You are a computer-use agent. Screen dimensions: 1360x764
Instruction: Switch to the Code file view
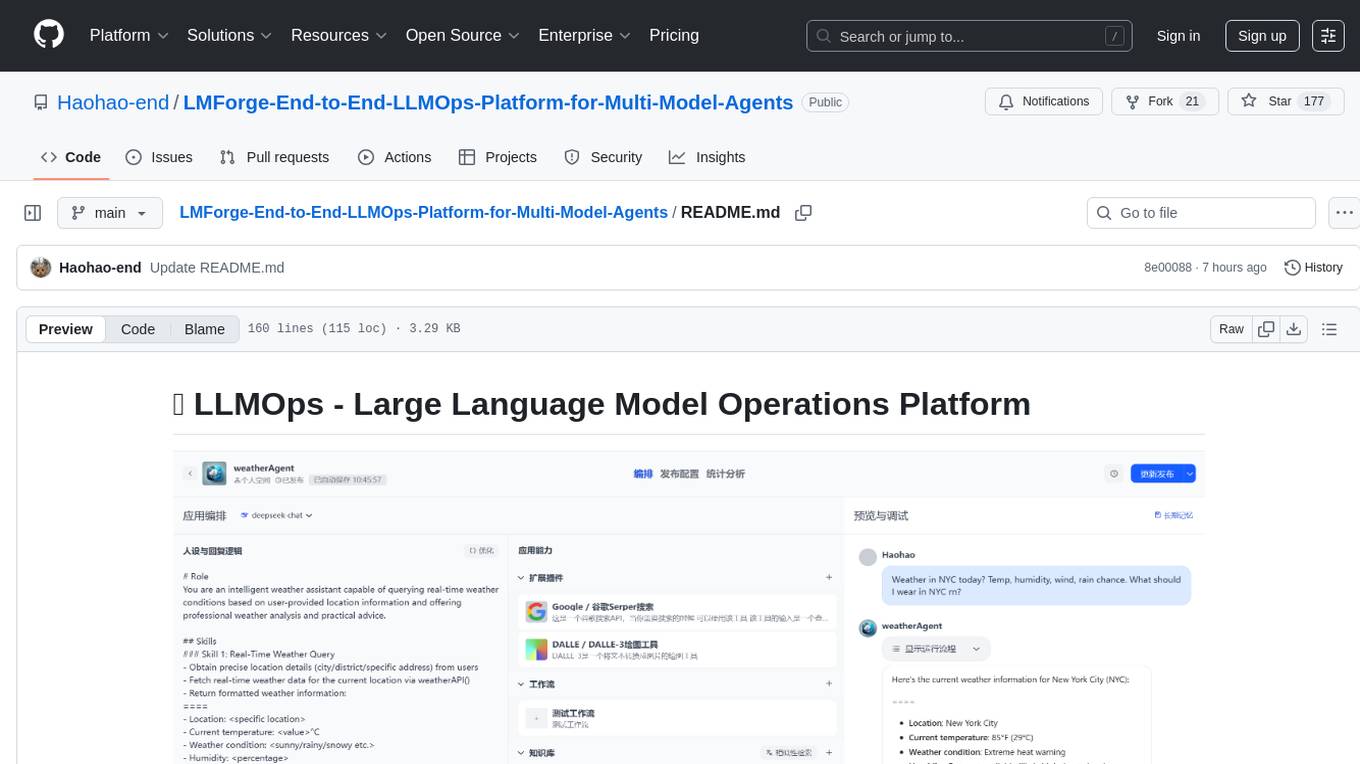(x=138, y=329)
